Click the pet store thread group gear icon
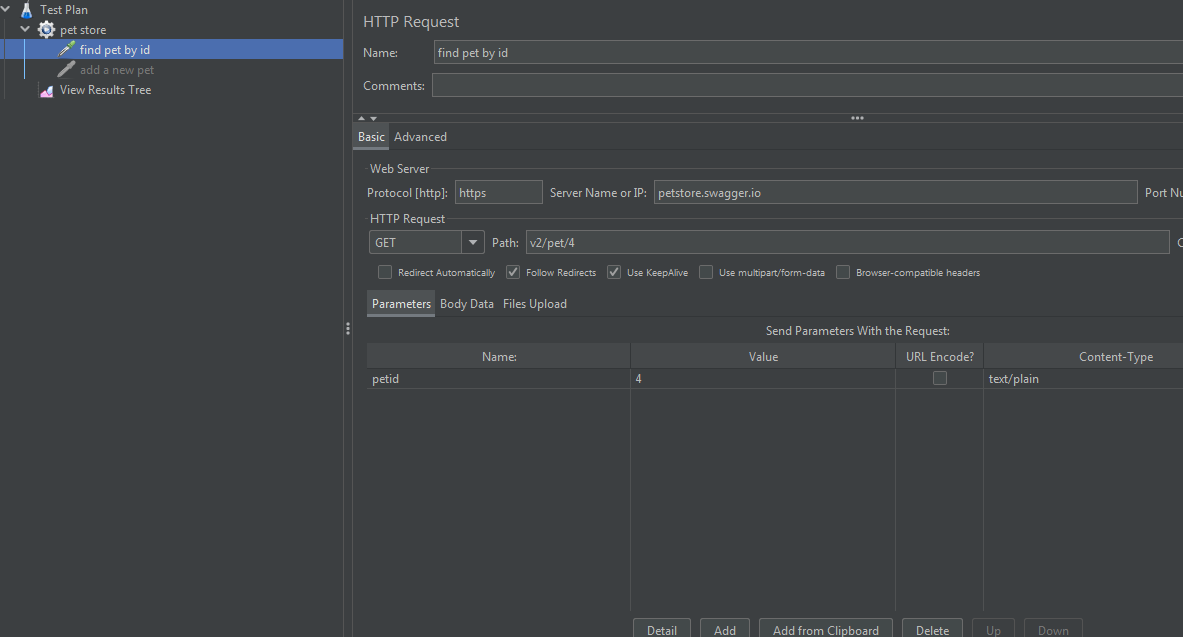 click(47, 29)
